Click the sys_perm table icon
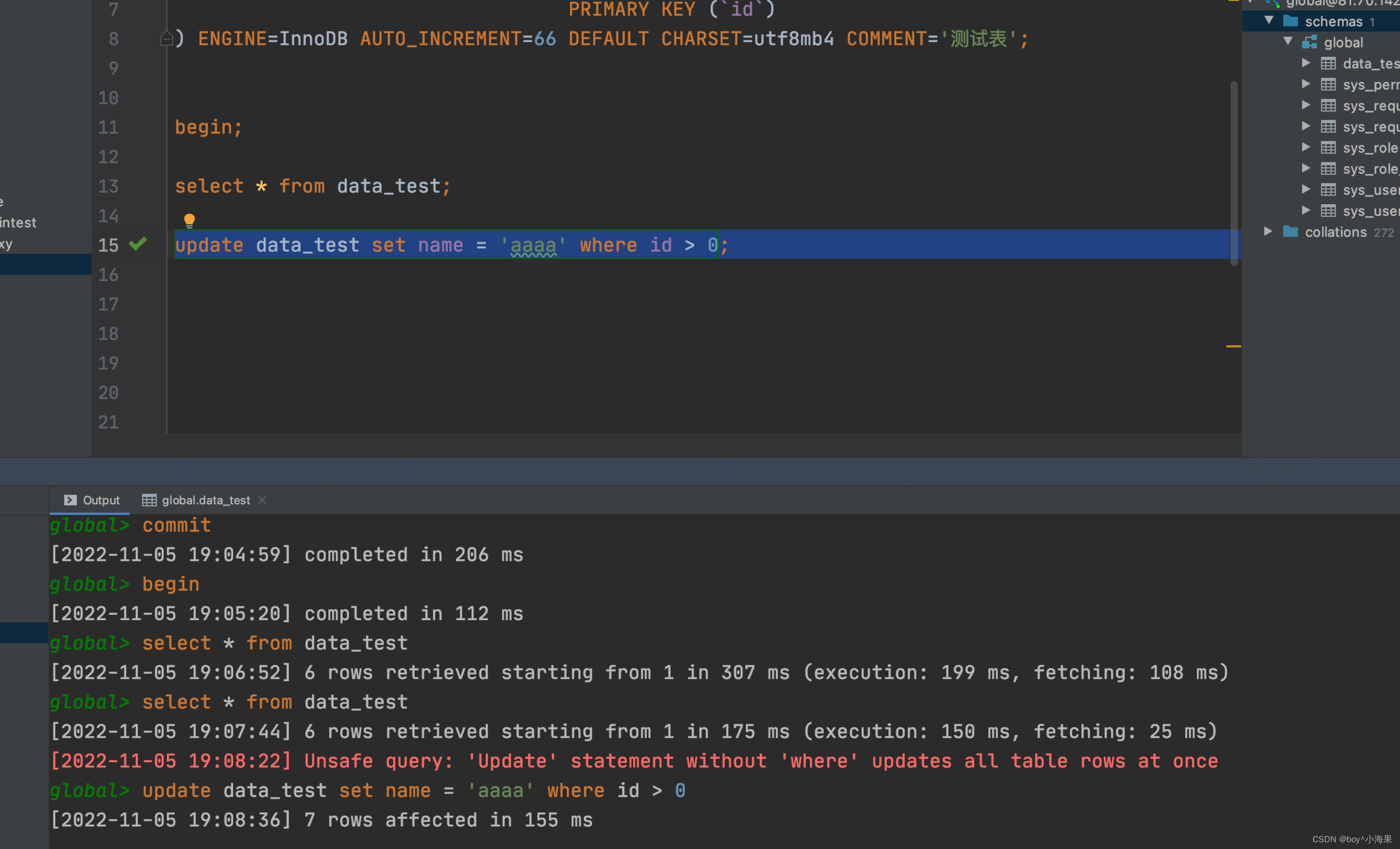 tap(1328, 85)
